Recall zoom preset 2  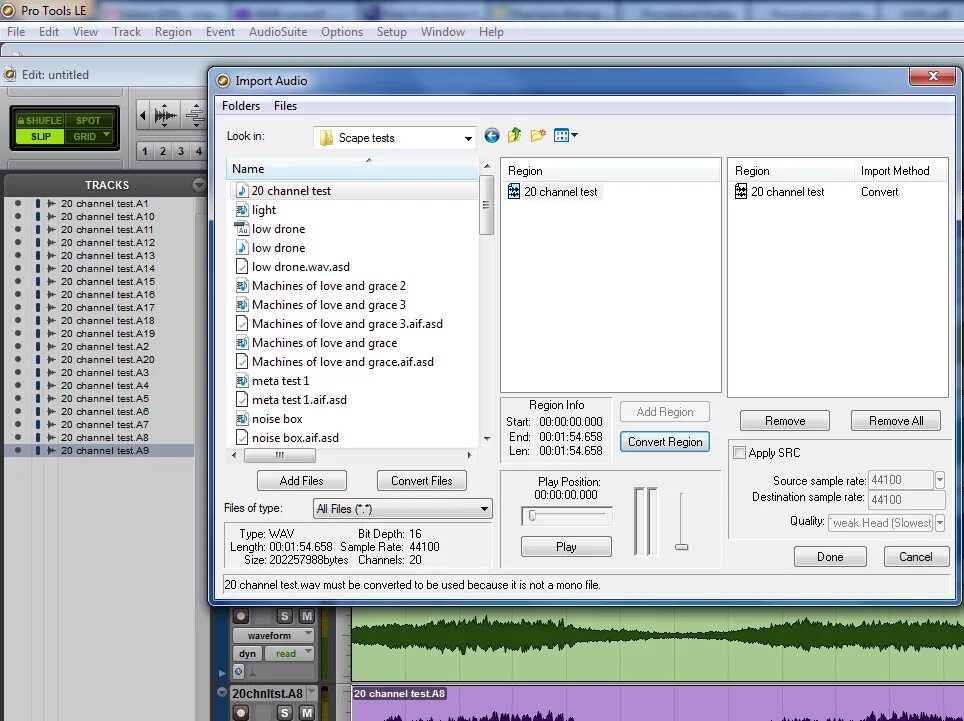tap(163, 151)
